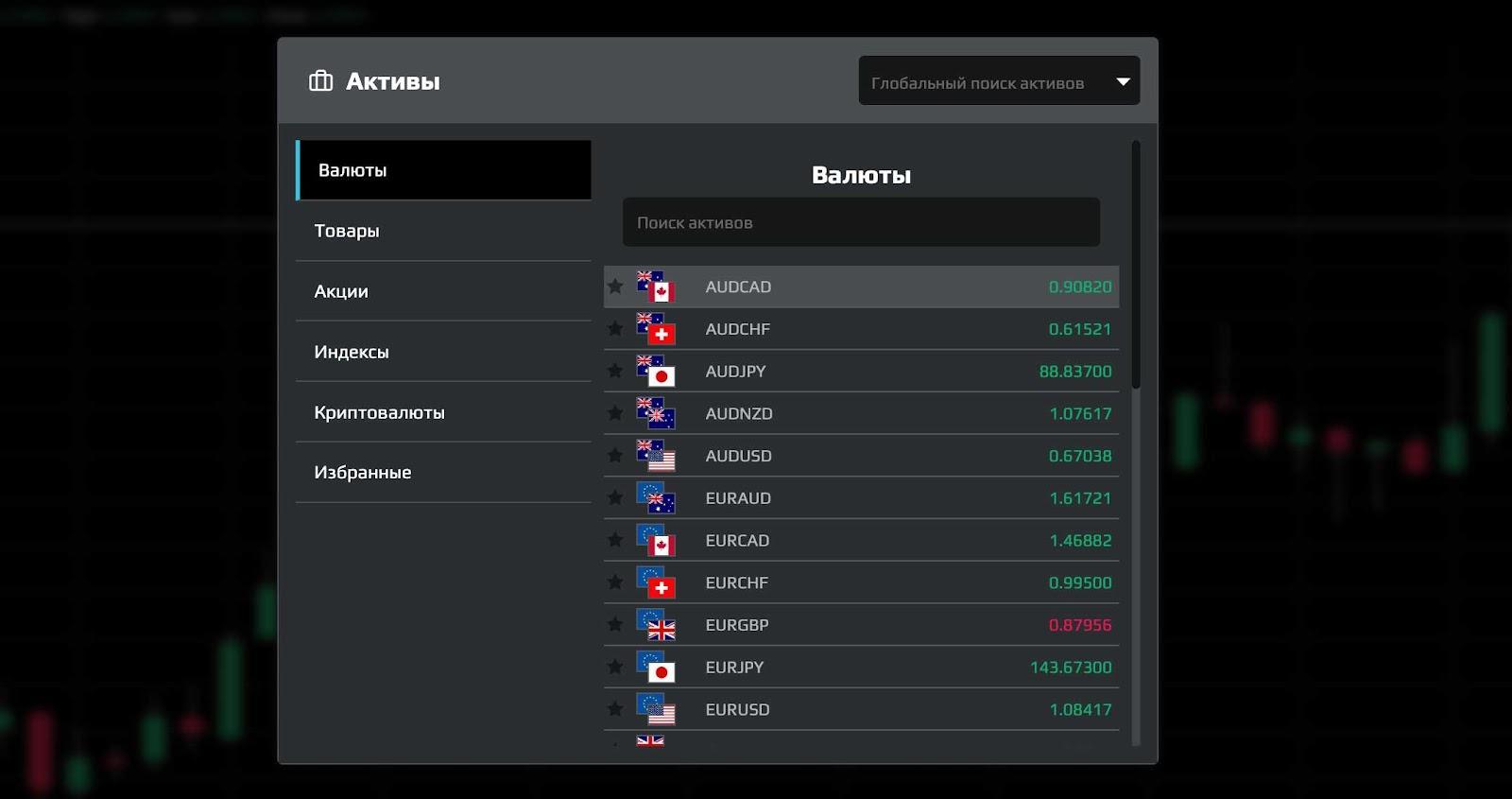Toggle the favorite star for AUDJPY
Image resolution: width=1512 pixels, height=799 pixels.
coord(615,371)
